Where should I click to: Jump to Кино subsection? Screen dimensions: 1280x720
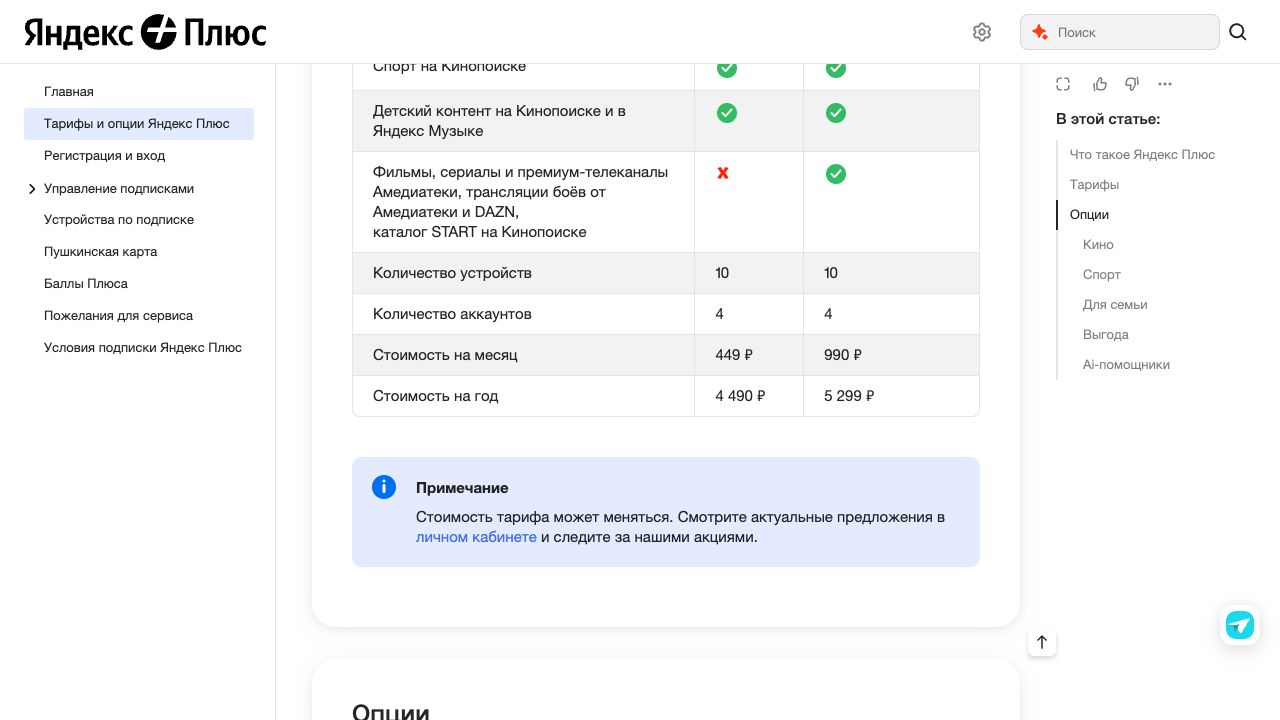click(1098, 245)
